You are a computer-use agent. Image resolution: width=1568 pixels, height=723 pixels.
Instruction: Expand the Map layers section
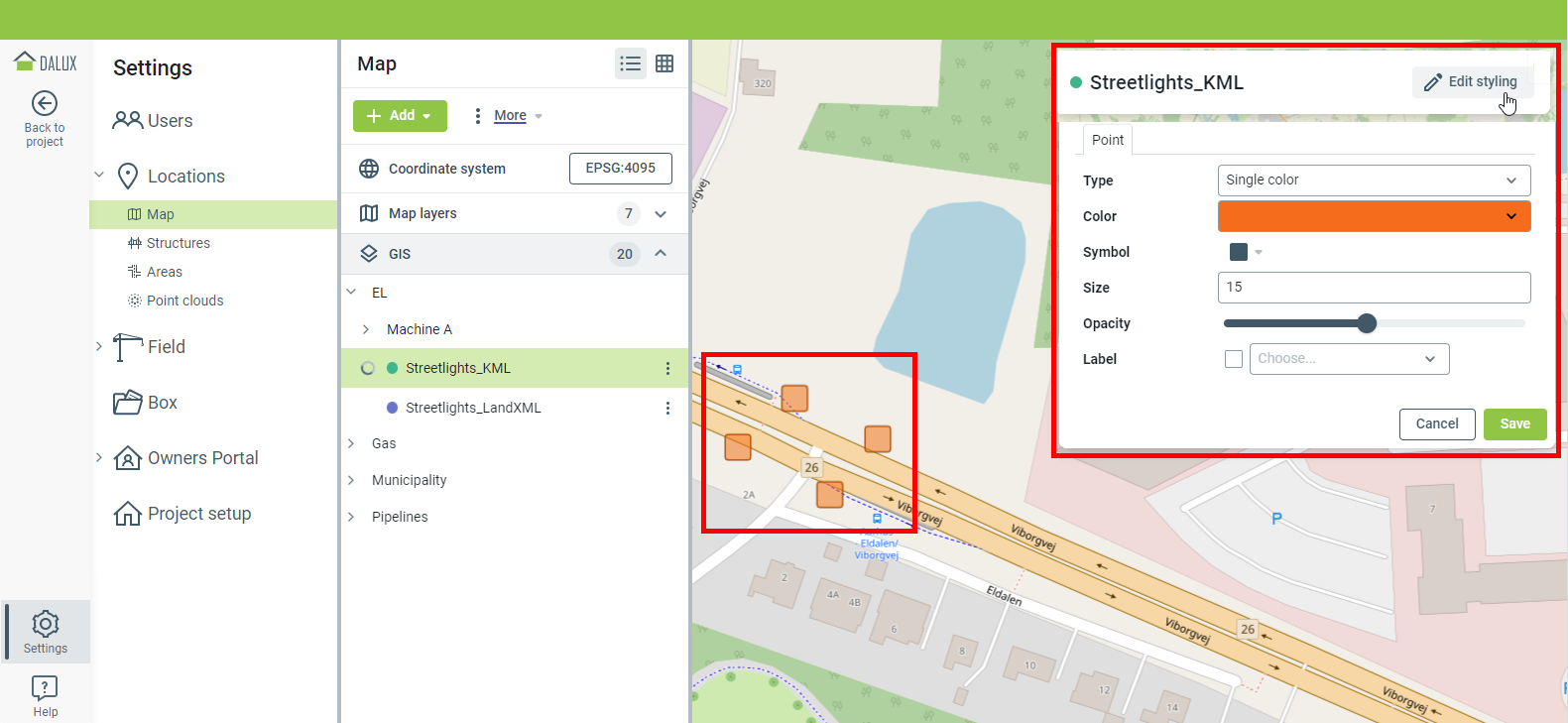[x=661, y=214]
